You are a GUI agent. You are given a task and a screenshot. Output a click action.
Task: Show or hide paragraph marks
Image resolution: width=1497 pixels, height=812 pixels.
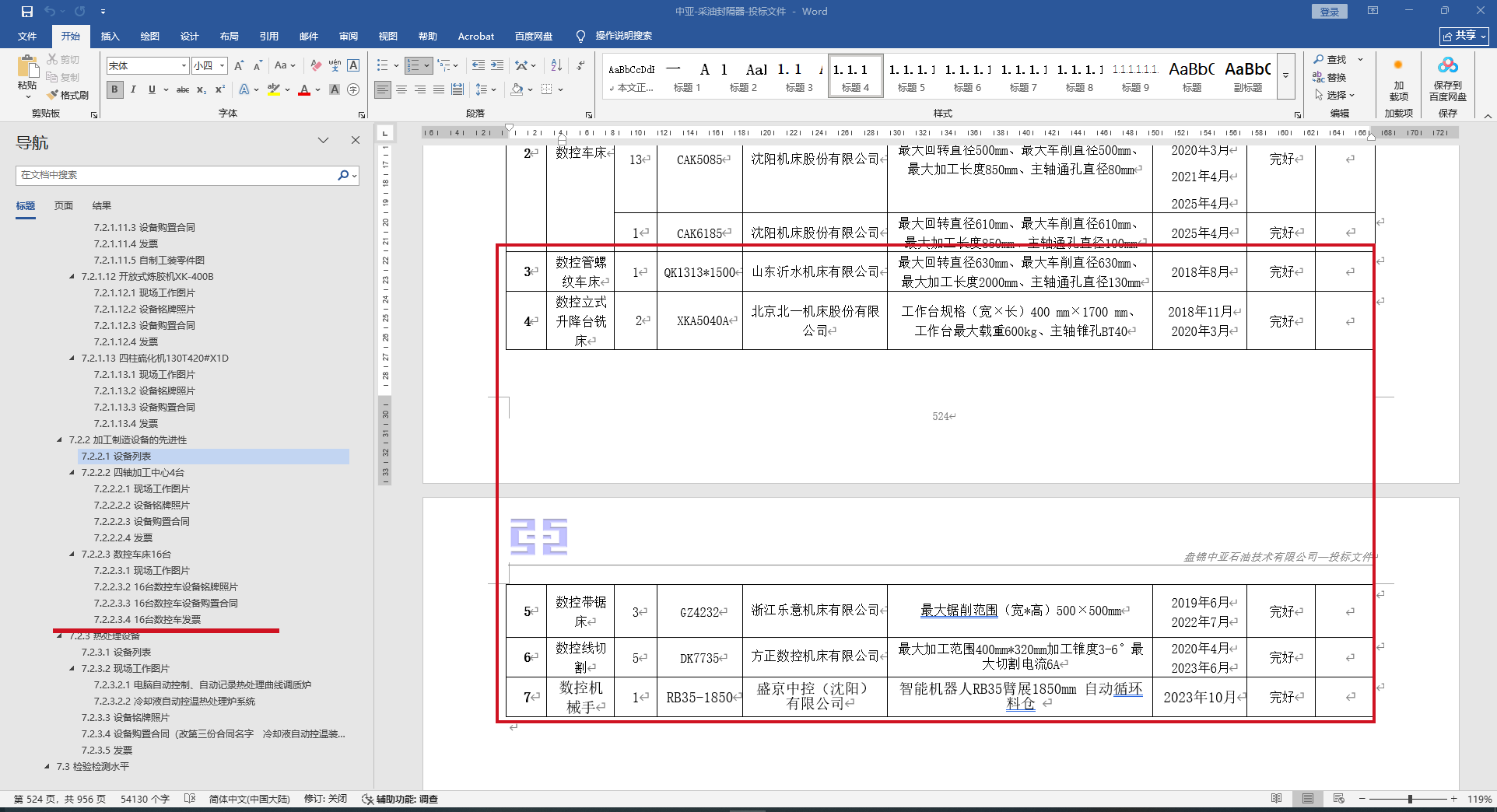tap(580, 66)
